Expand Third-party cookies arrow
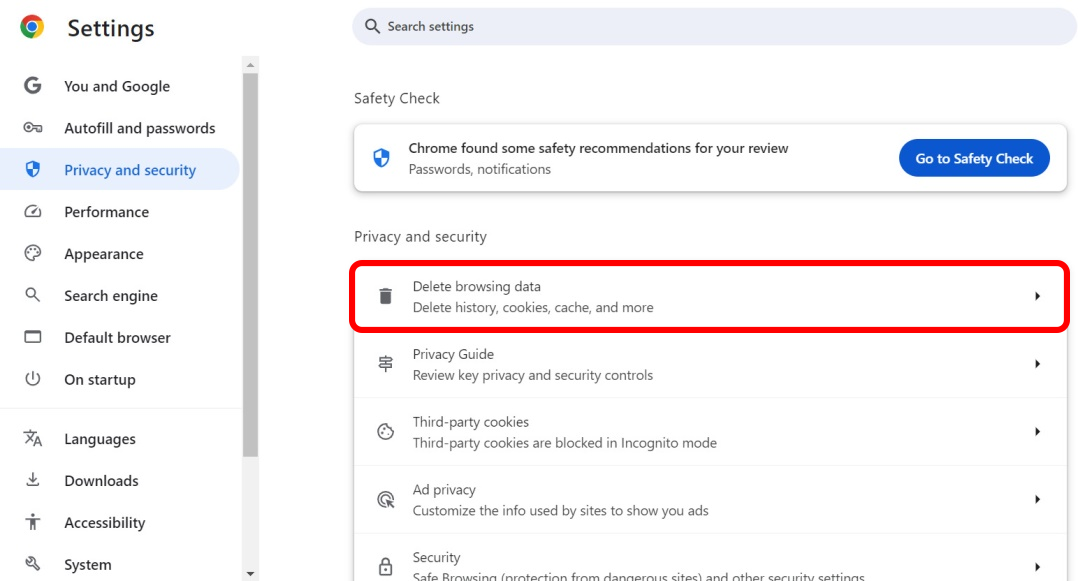This screenshot has width=1078, height=581. coord(1037,431)
